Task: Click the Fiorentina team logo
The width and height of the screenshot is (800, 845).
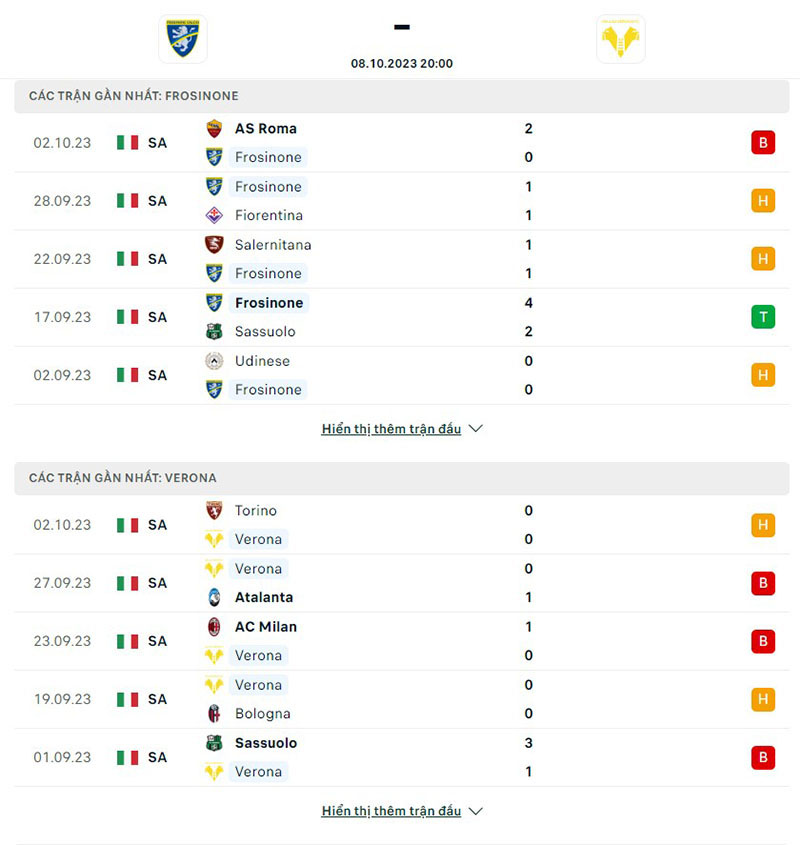Action: (x=214, y=215)
